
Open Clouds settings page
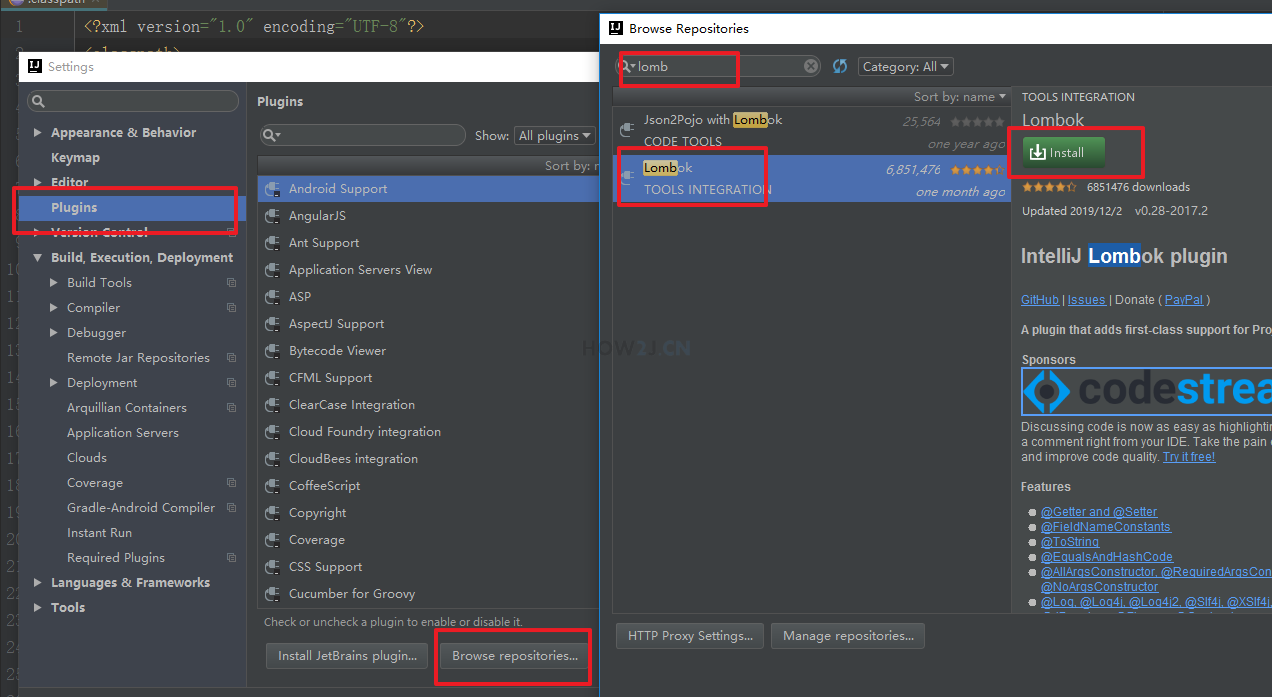(x=87, y=458)
